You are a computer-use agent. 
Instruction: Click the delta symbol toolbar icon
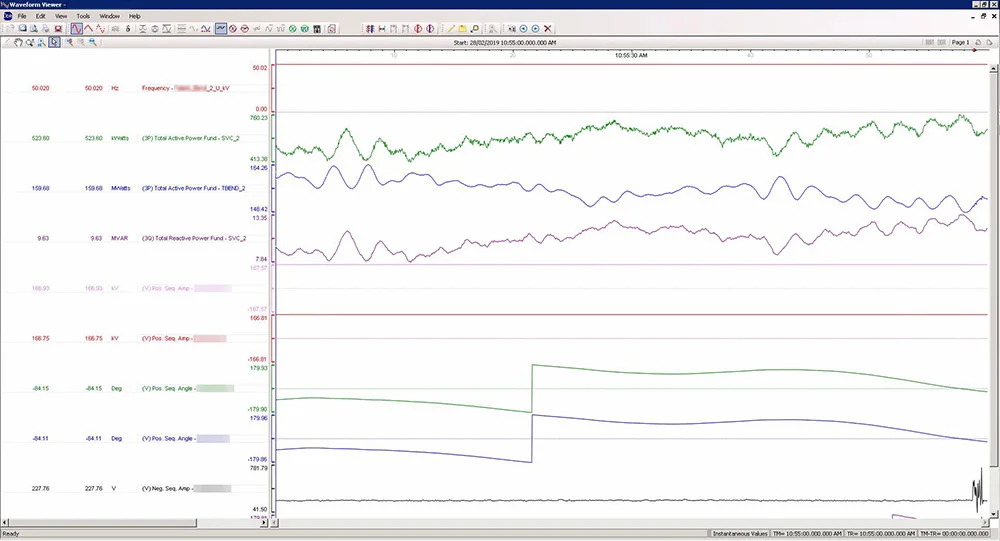pos(128,29)
